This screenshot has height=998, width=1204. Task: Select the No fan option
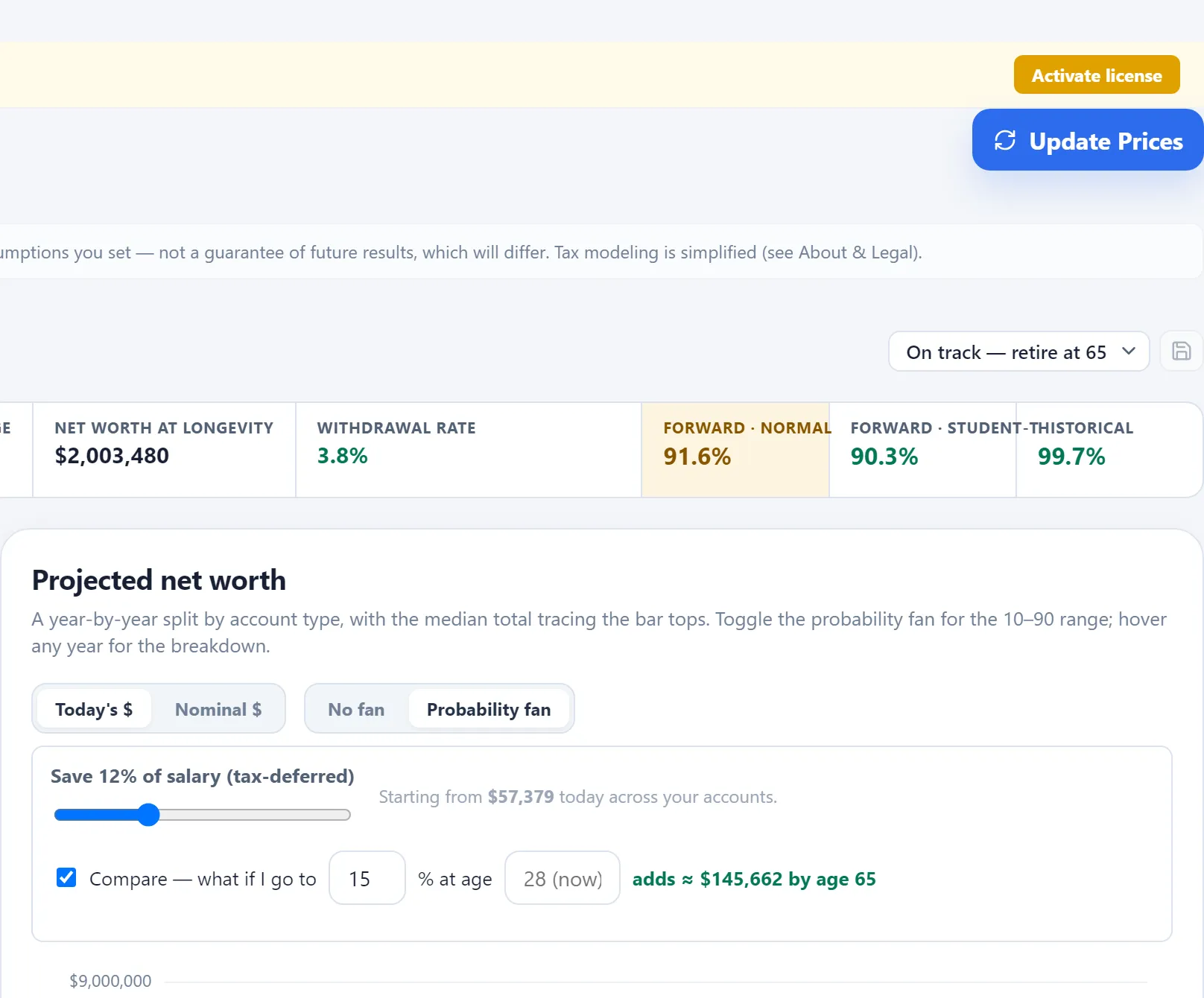(356, 709)
